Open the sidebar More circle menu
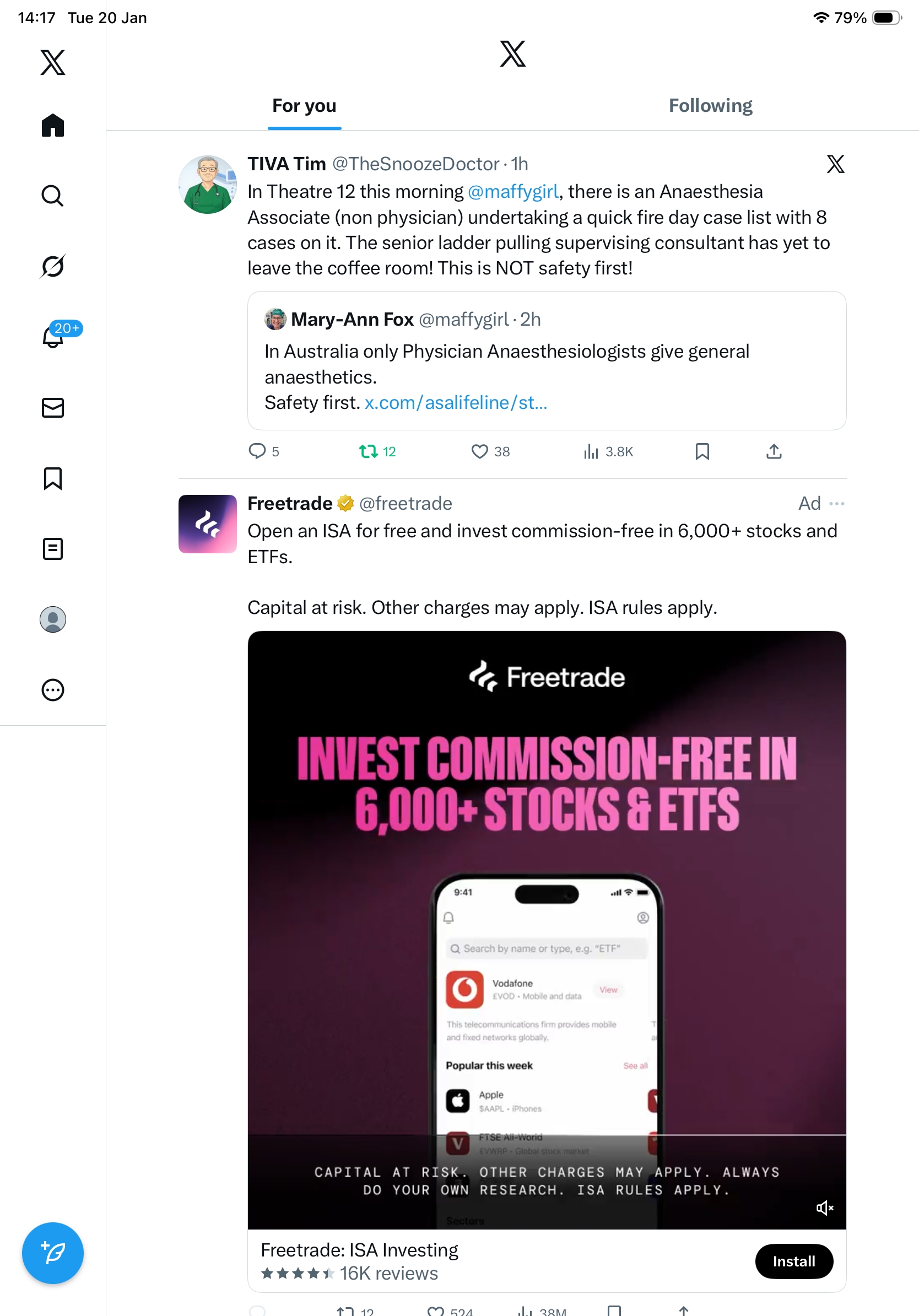 pos(53,689)
